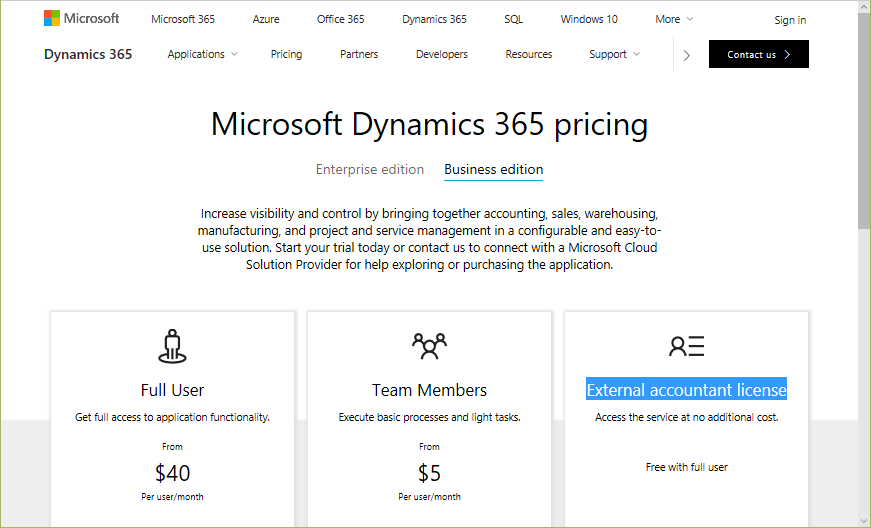This screenshot has height=528, width=871.
Task: Open the Partners navigation link
Action: click(359, 54)
